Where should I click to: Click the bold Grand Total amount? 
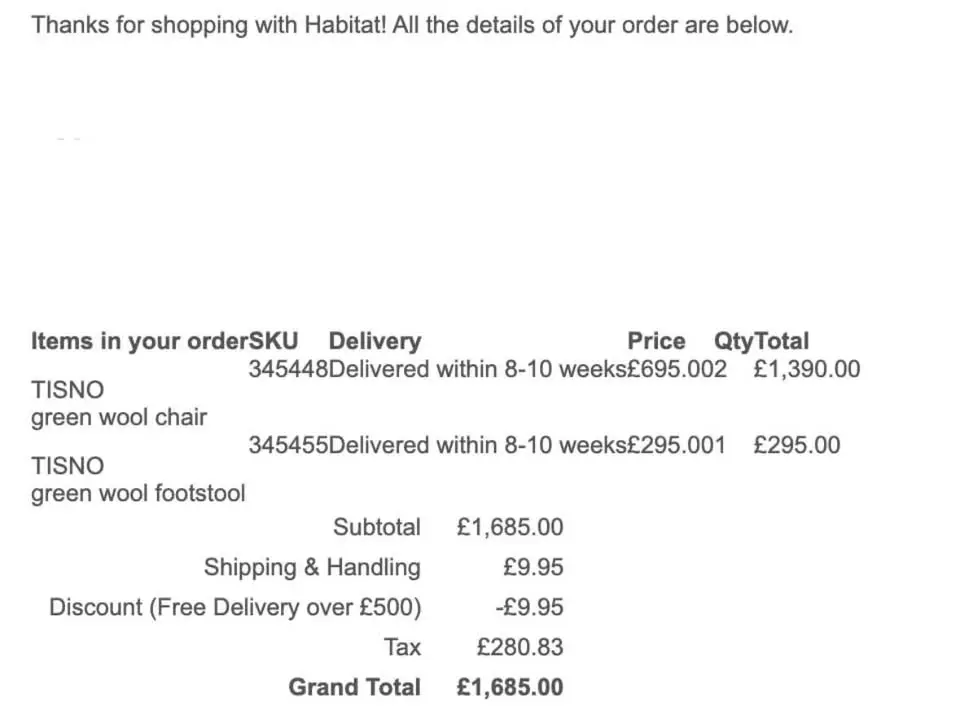(509, 687)
